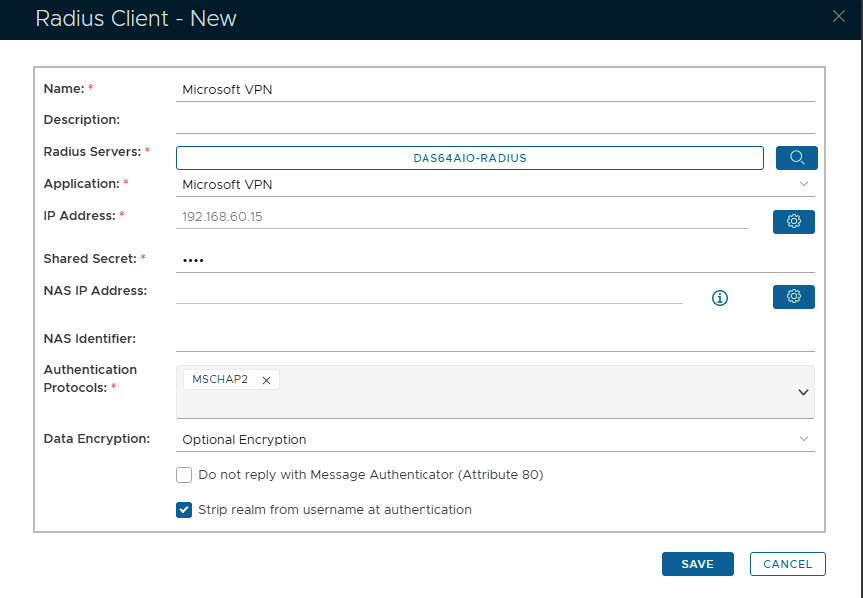
Task: Uncheck Strip realm from username checkbox
Action: click(x=184, y=510)
